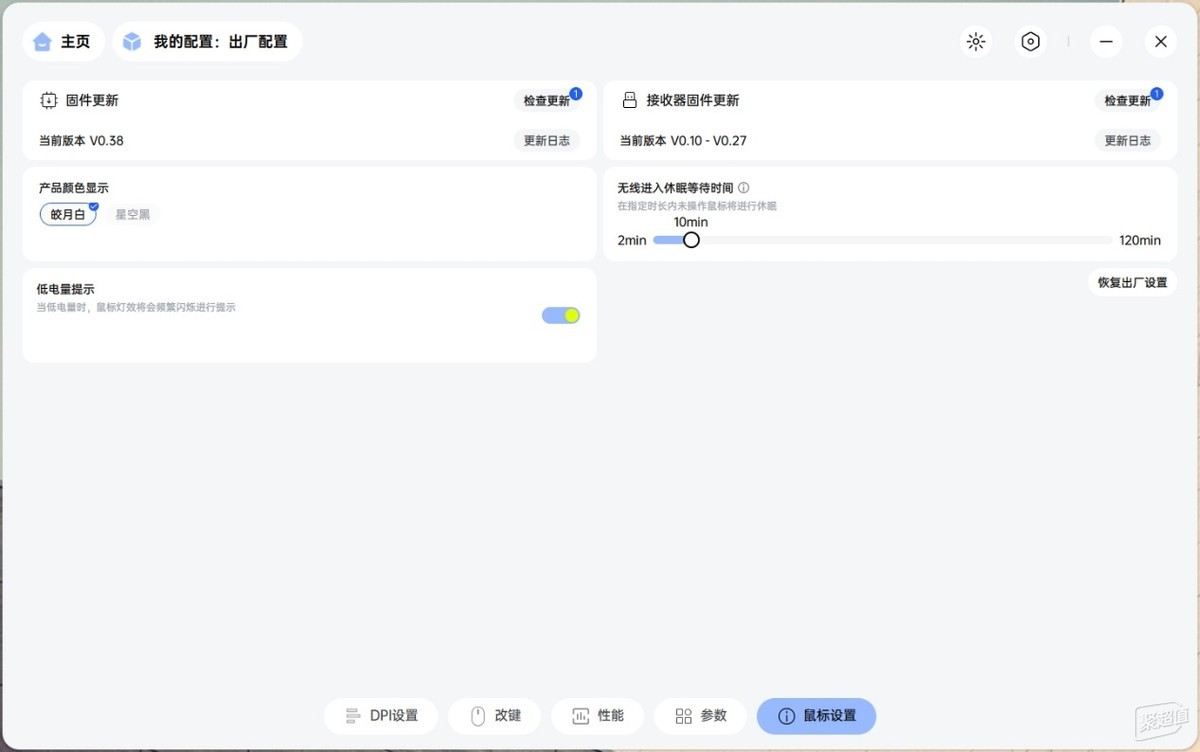
Task: Click 当前版本 V0.38 text
Action: click(x=81, y=141)
